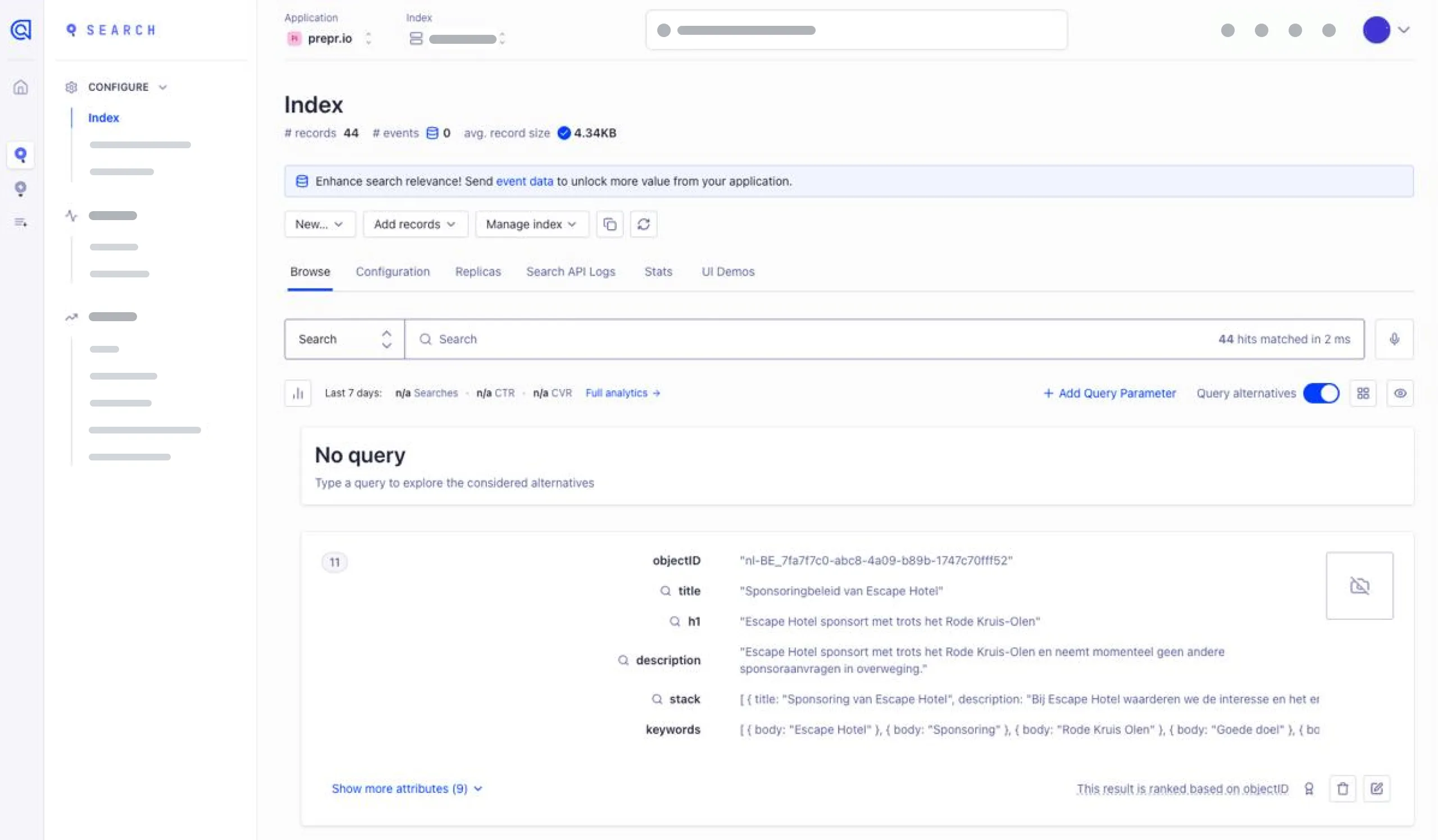Switch to the Replicas tab

(477, 271)
